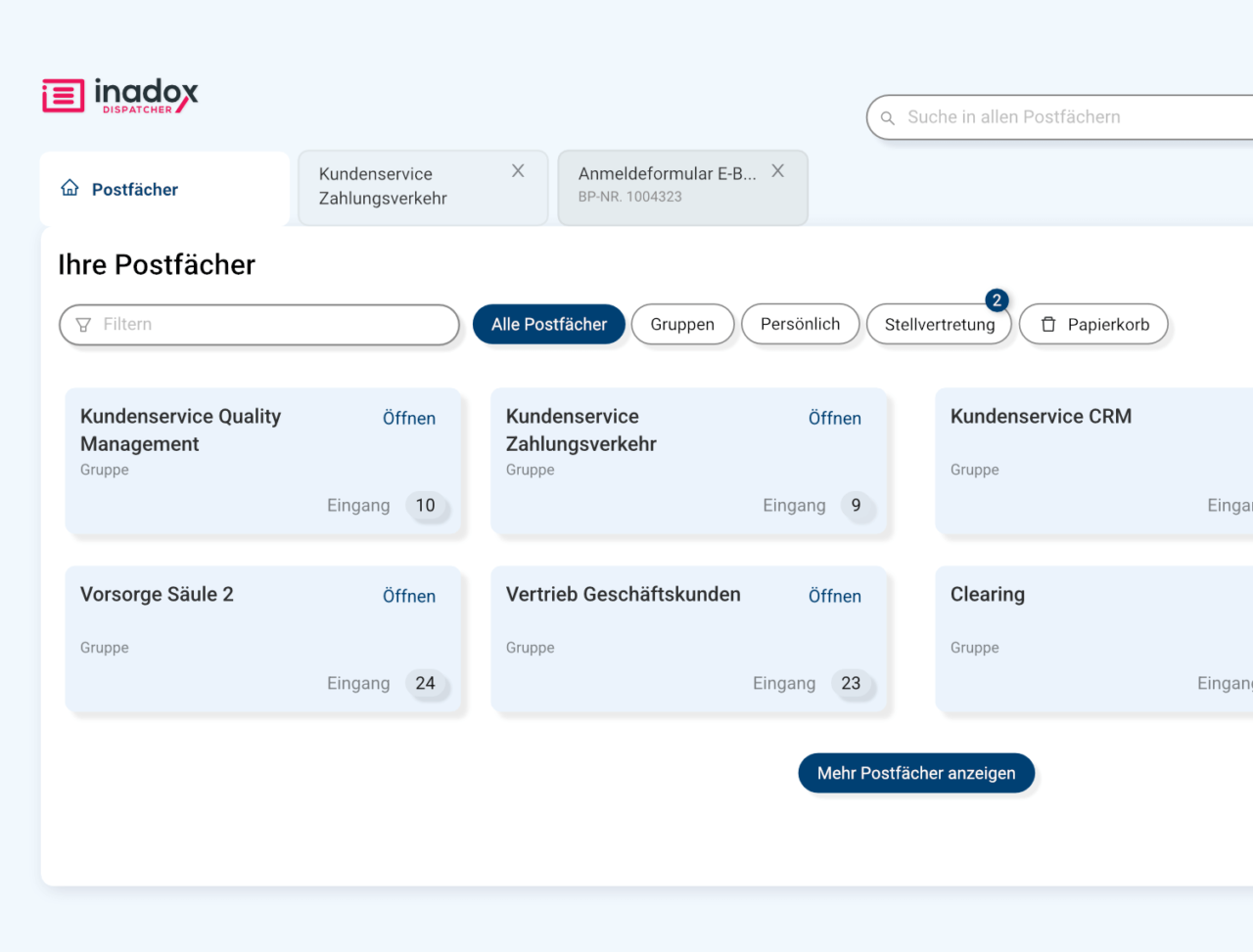Close the Anmeldeformular E-B... tab

[777, 171]
